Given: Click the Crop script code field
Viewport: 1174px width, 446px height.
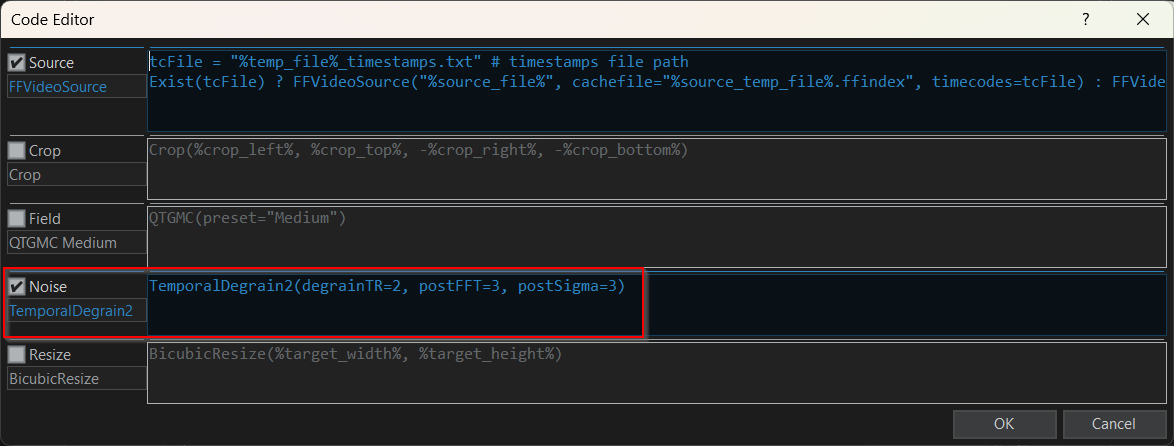Looking at the screenshot, I should [657, 168].
